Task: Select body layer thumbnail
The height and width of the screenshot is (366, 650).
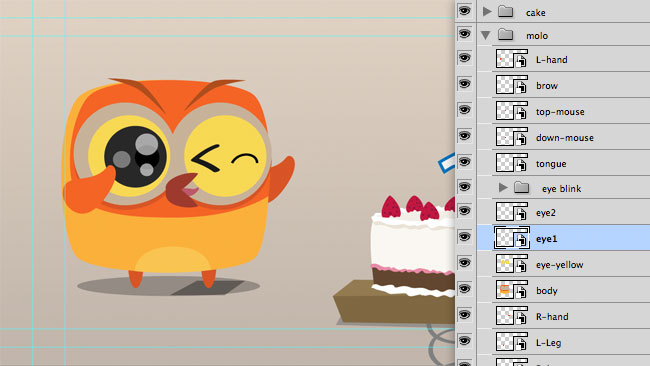Action: (512, 290)
